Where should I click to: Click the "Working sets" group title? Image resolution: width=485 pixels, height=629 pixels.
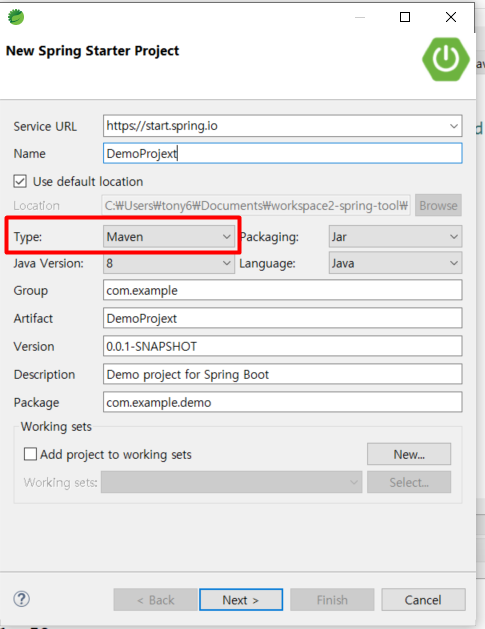point(56,426)
